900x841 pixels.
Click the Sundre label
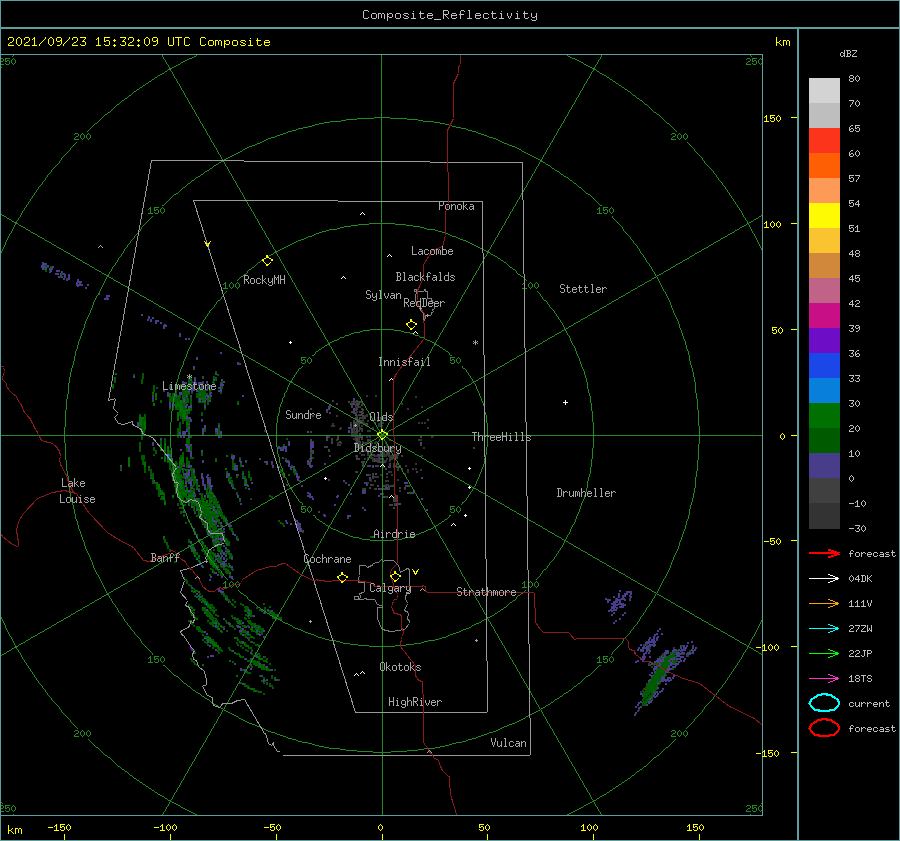(303, 414)
